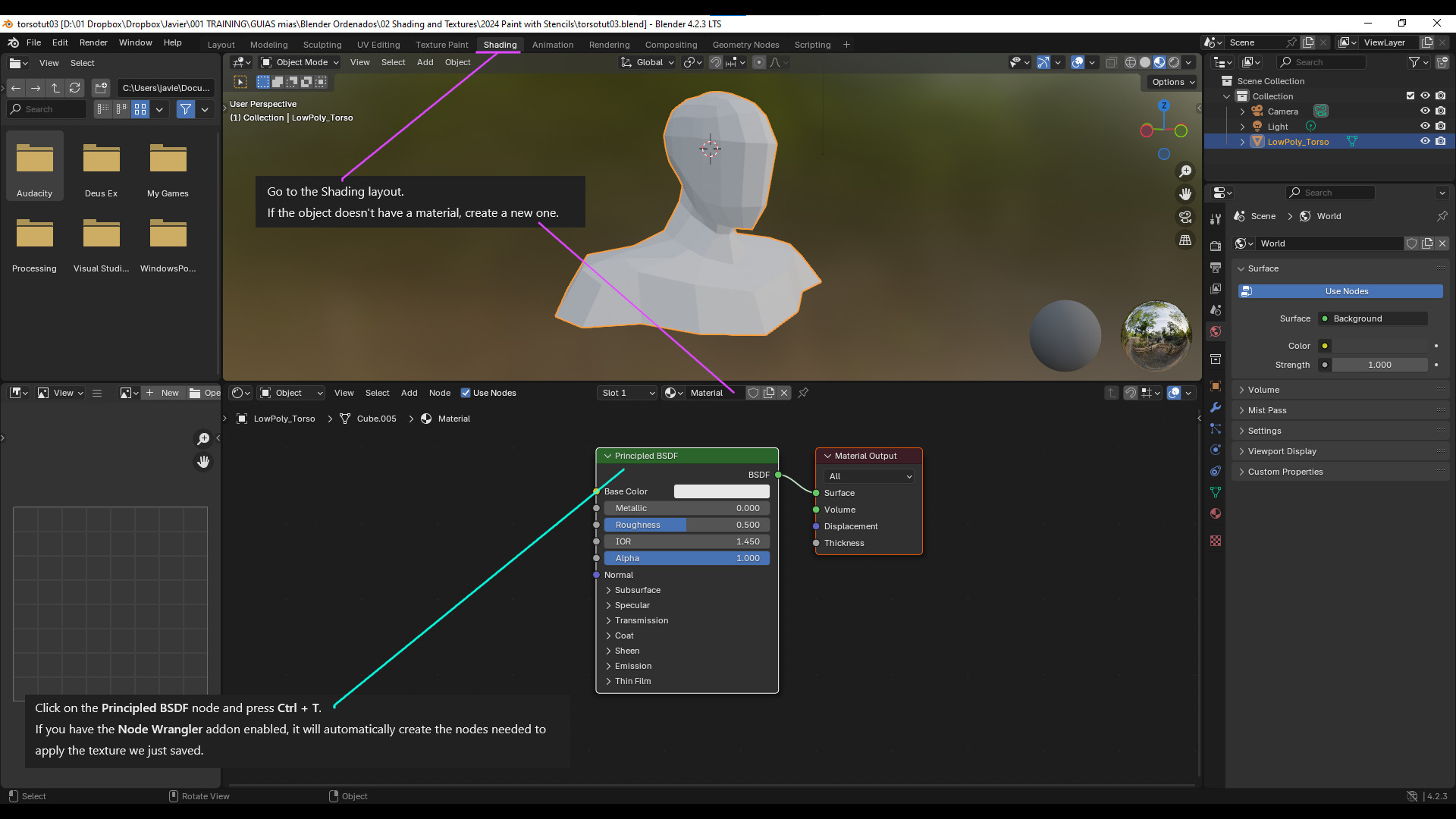Hide Camera in viewport via eye icon
Screen dimensions: 1456x819
[1425, 111]
